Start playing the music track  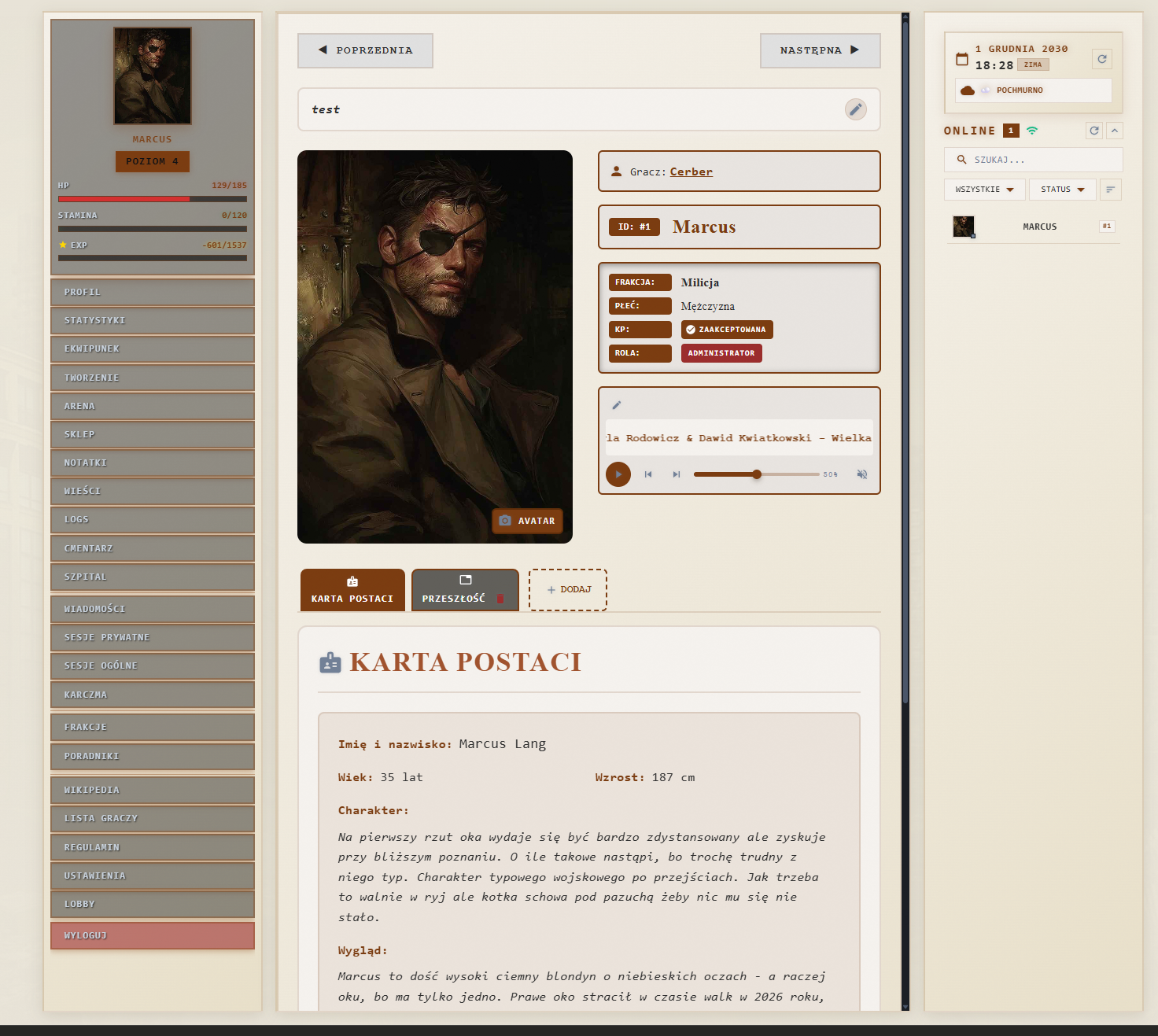tap(618, 474)
